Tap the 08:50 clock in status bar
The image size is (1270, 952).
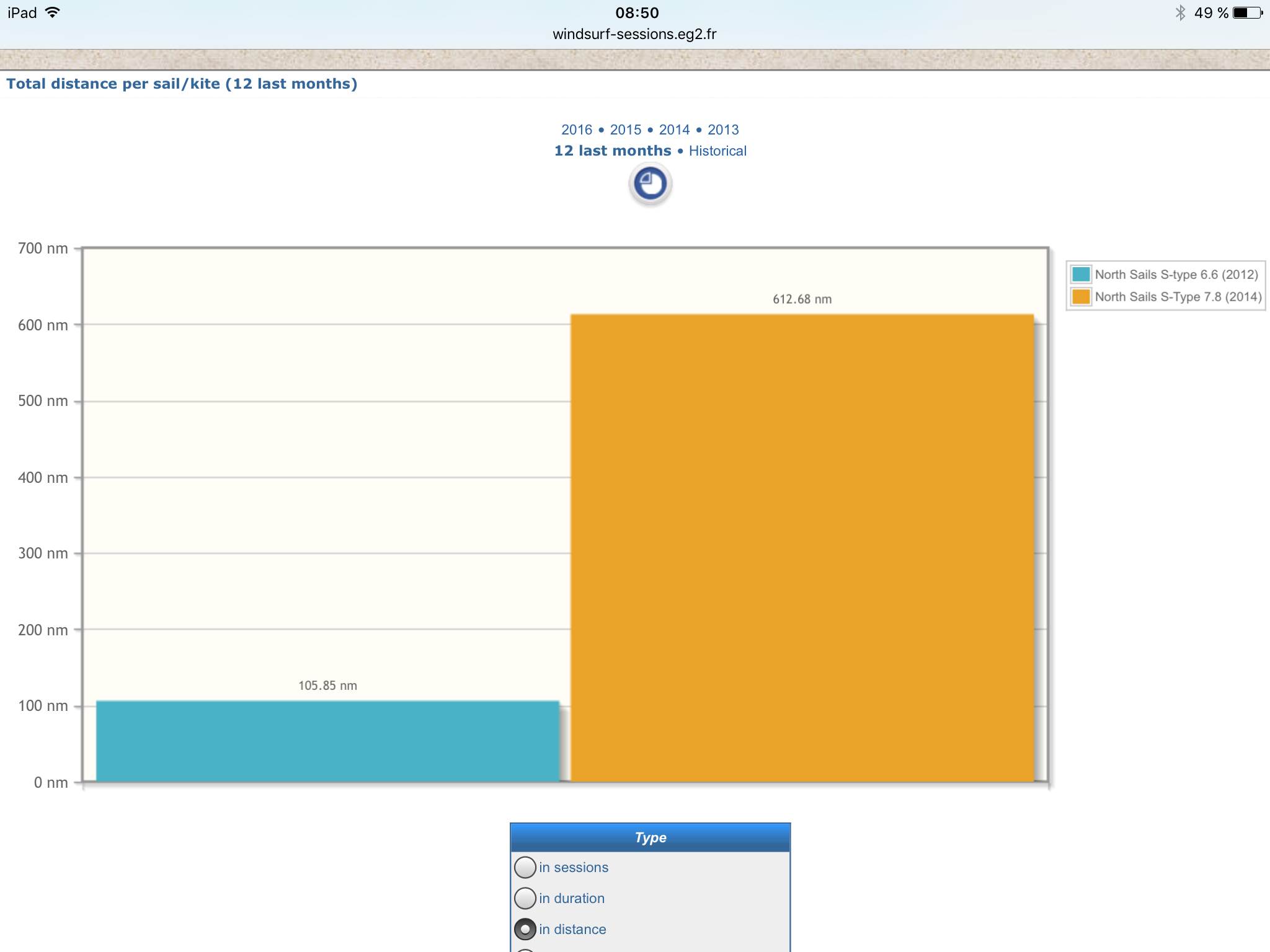coord(637,12)
